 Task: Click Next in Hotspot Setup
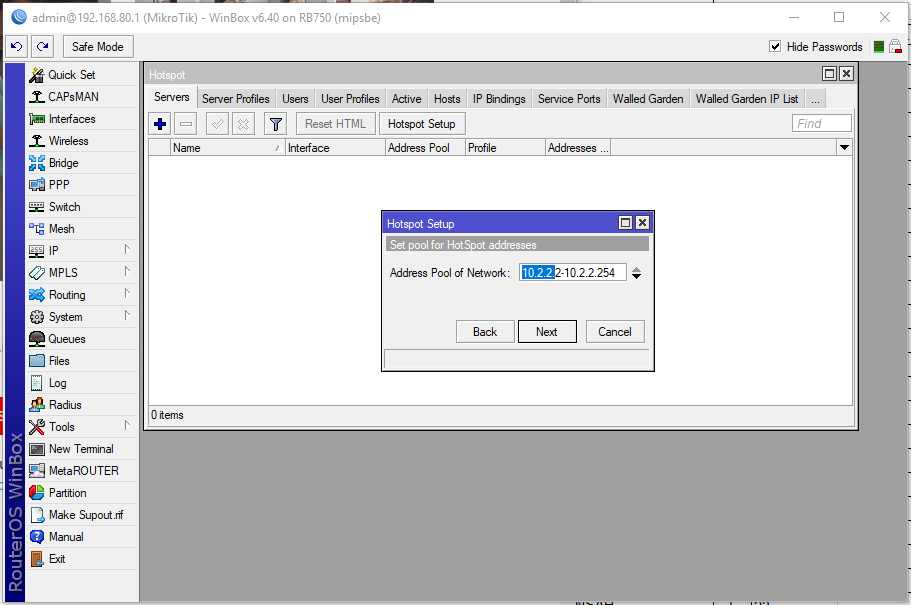547,332
